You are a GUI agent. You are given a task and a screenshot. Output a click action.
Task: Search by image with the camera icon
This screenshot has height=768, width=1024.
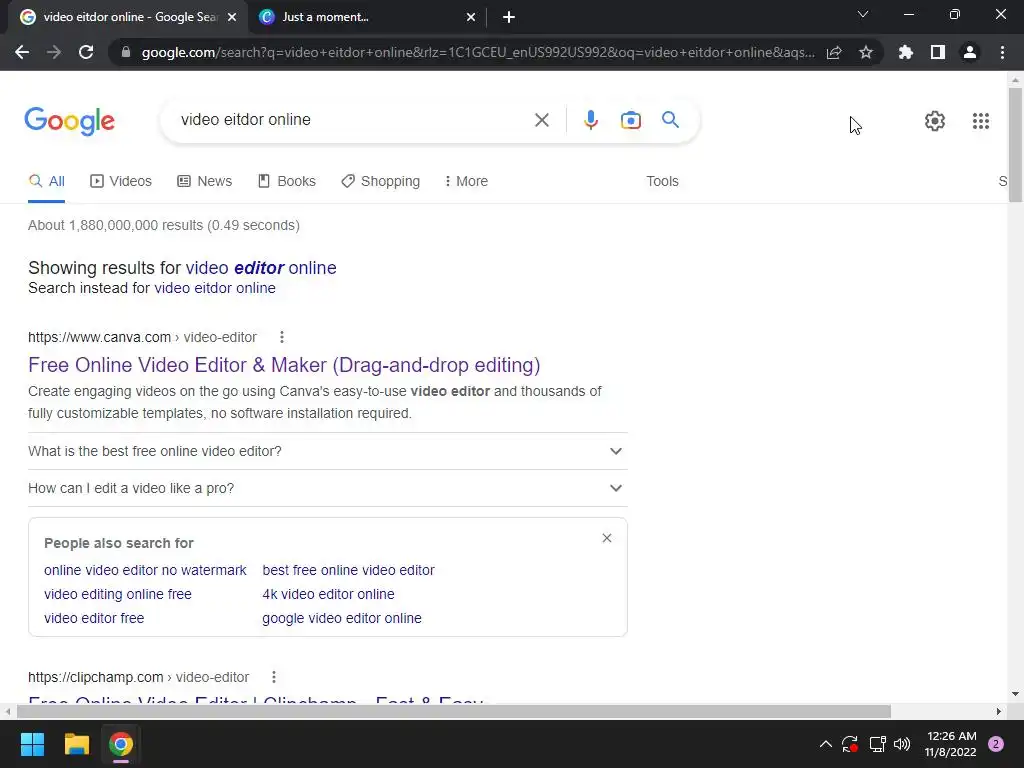(630, 120)
